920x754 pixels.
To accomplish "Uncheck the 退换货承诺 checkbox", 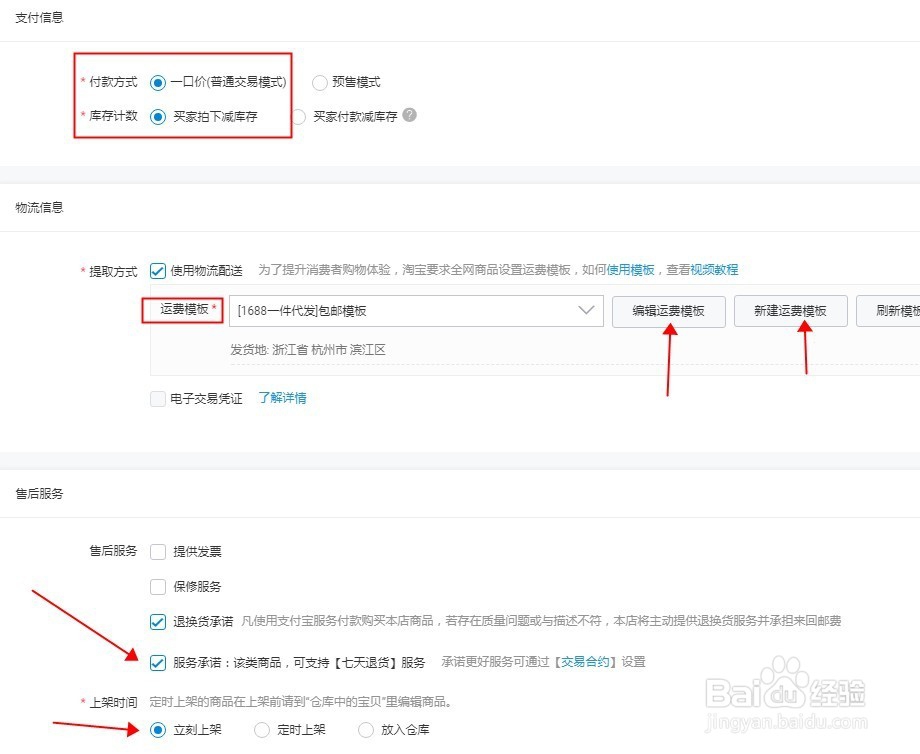I will coord(157,622).
